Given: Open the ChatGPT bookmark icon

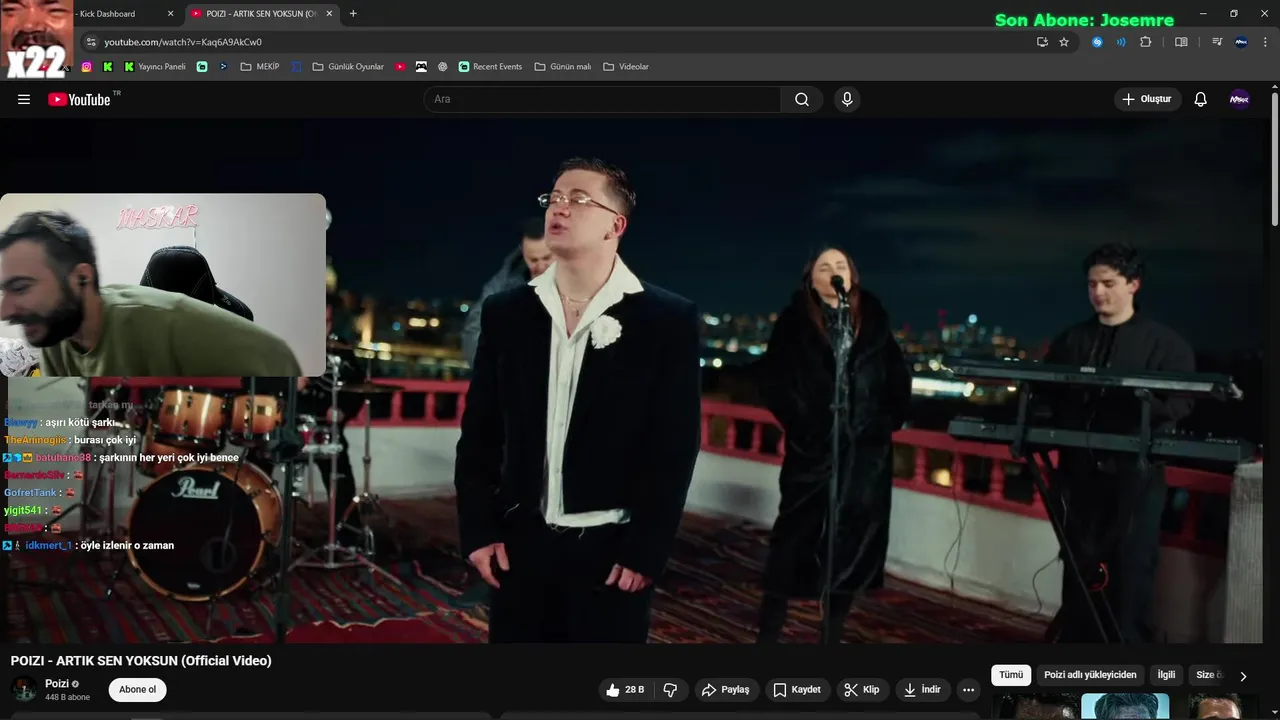Looking at the screenshot, I should [x=443, y=67].
